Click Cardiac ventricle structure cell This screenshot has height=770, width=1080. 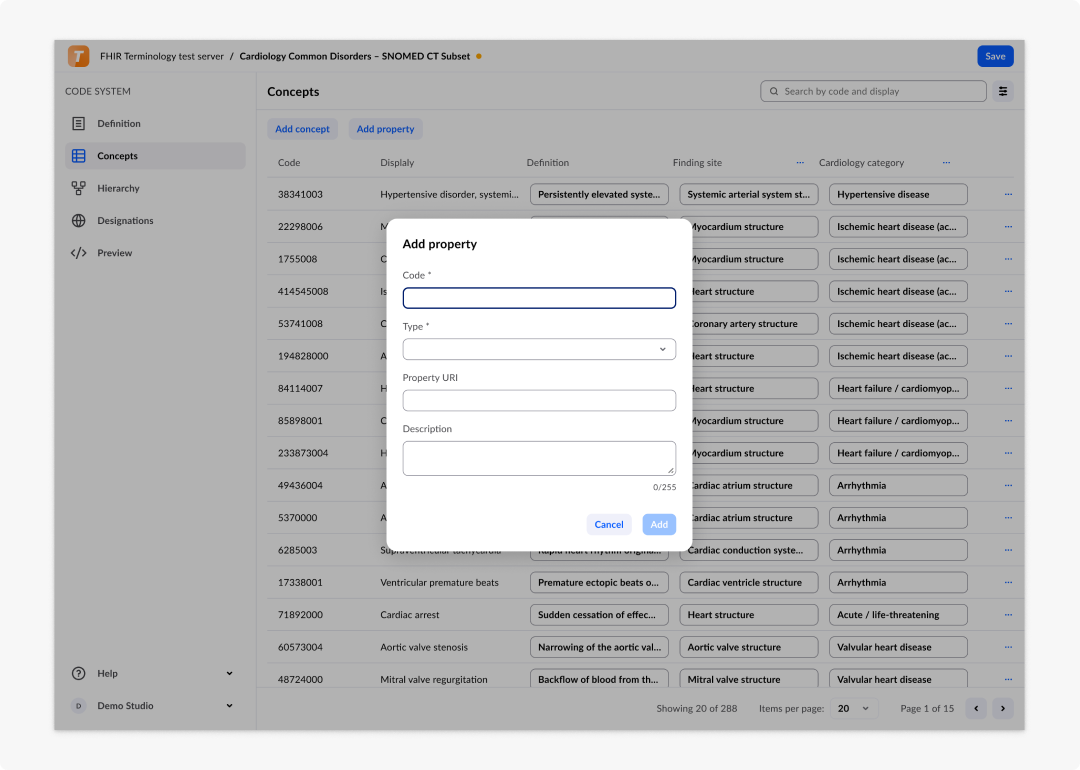tap(749, 583)
